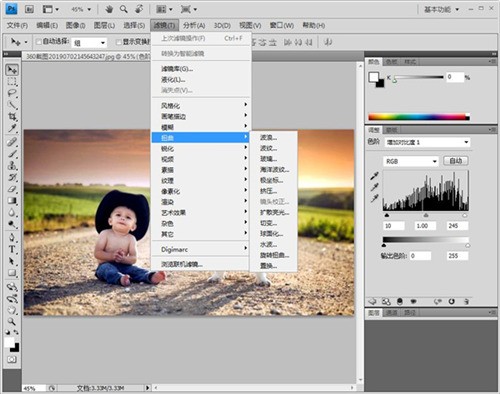Open the Arrange Documents dropdown

point(165,9)
